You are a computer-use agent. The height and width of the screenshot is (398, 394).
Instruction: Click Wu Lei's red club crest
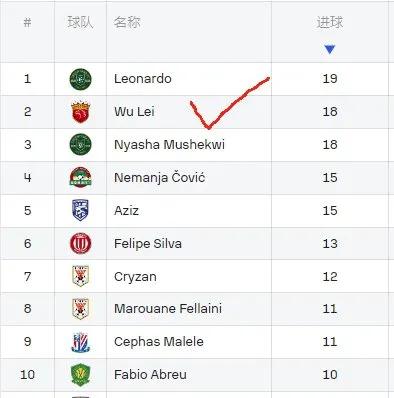[x=81, y=112]
